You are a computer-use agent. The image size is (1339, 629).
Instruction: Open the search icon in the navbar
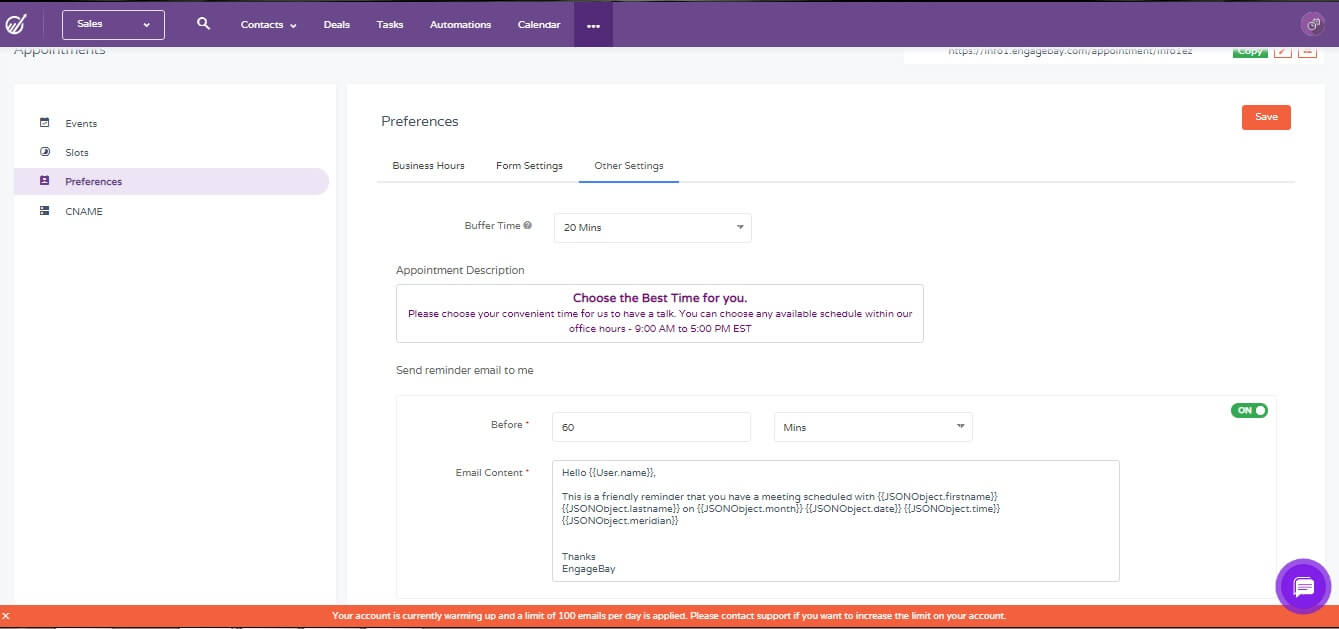[203, 23]
